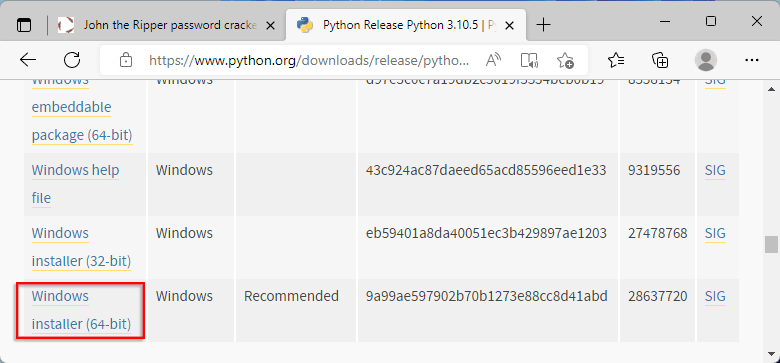Close the John the Ripper tab

point(271,25)
